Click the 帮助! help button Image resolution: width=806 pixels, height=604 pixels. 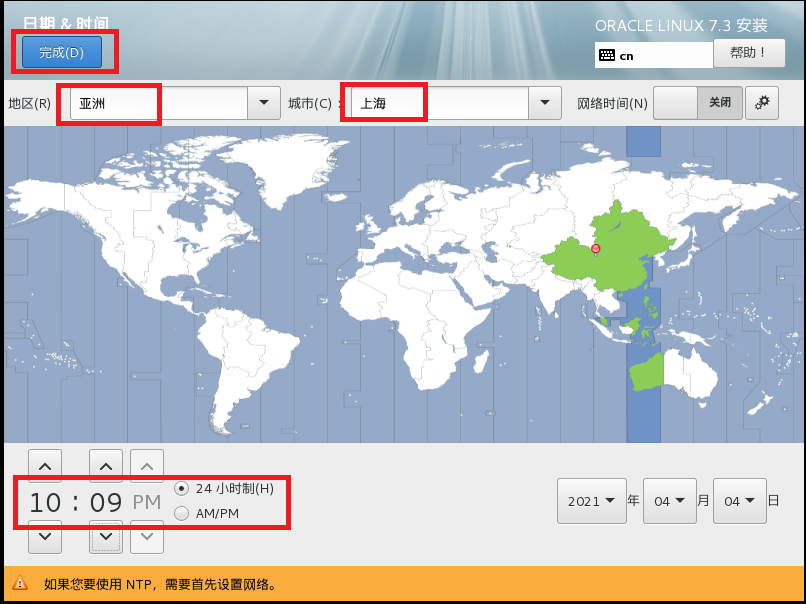749,53
